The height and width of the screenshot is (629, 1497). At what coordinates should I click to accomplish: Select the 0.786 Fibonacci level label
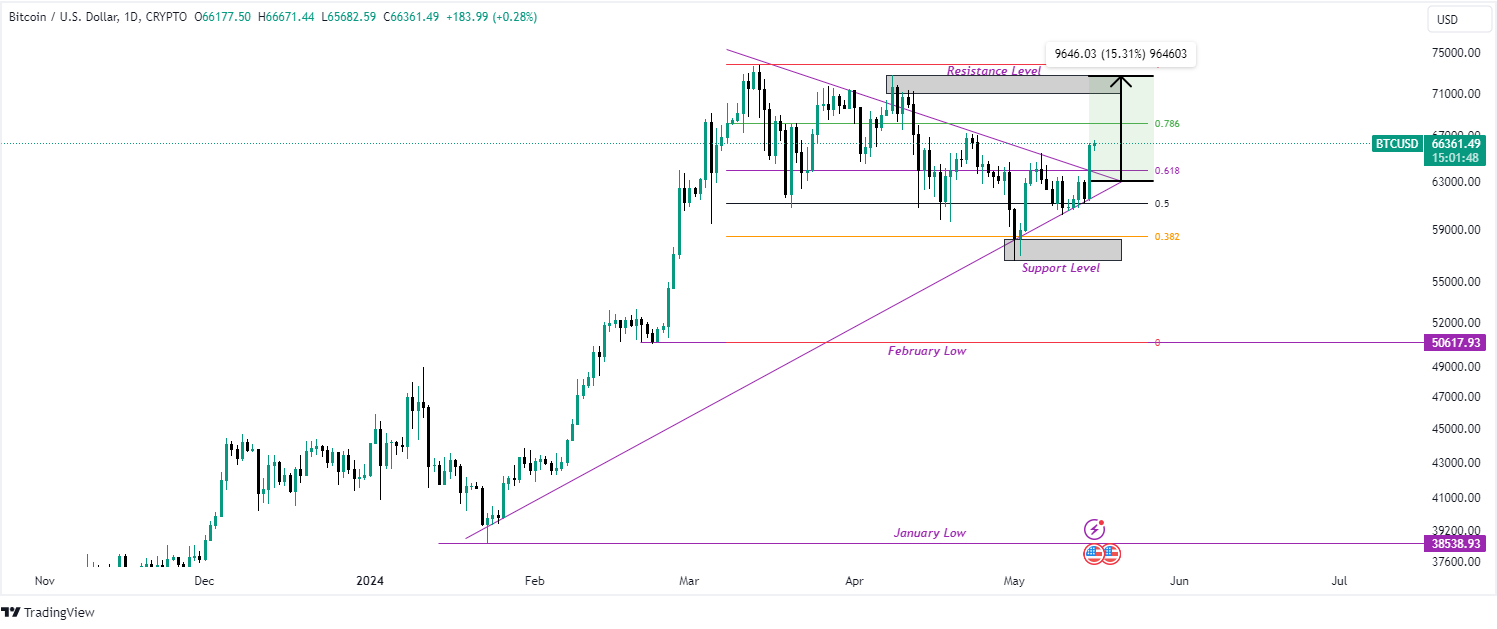1167,124
